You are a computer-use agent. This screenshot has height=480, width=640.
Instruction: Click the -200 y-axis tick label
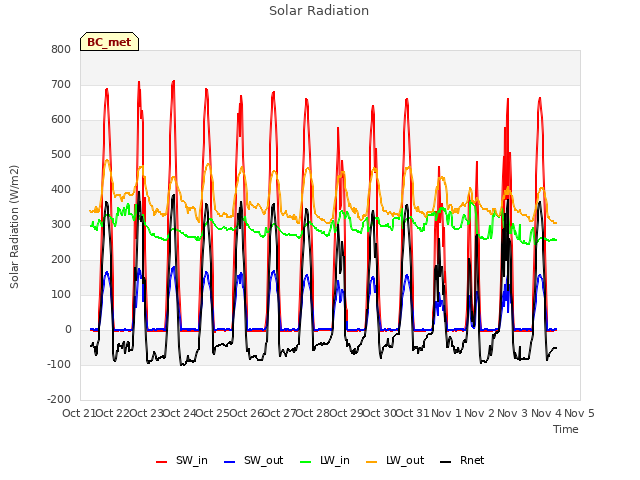[59, 400]
